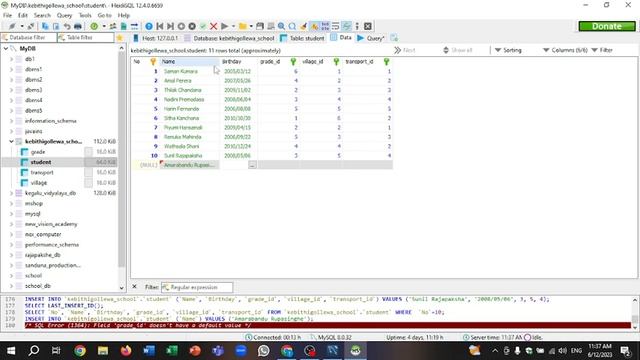Open dropdown arrow next to run icon
The height and width of the screenshot is (360, 640).
(233, 26)
